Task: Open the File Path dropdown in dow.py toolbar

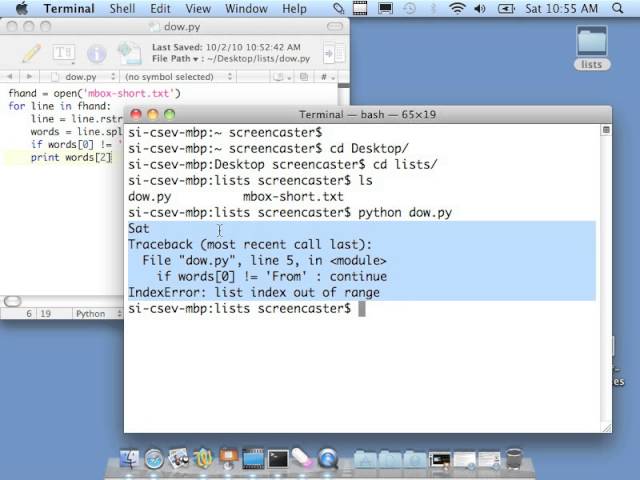Action: (x=176, y=59)
